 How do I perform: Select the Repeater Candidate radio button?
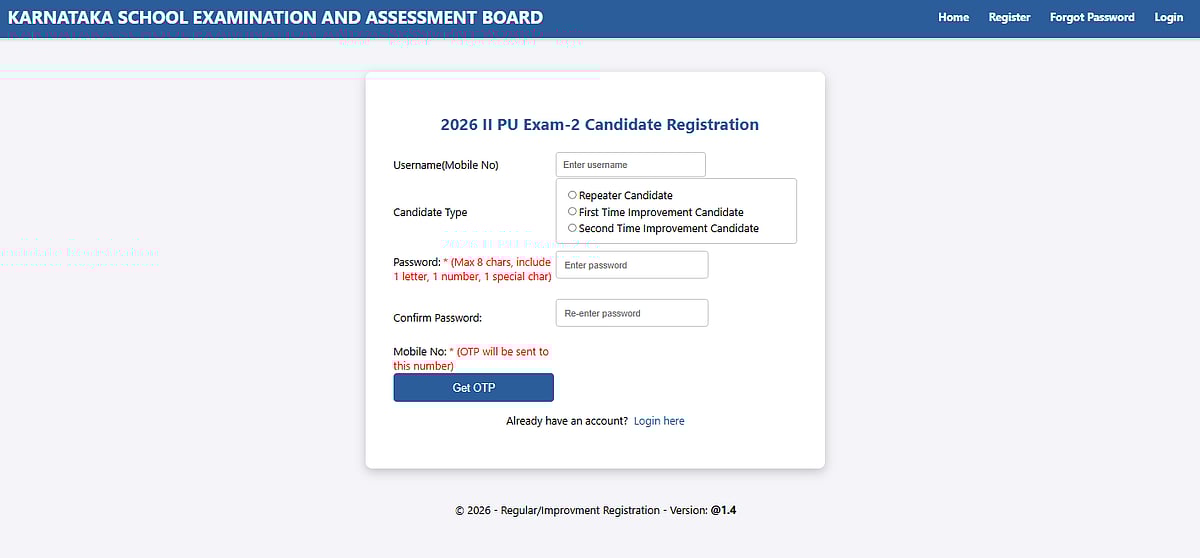point(573,195)
